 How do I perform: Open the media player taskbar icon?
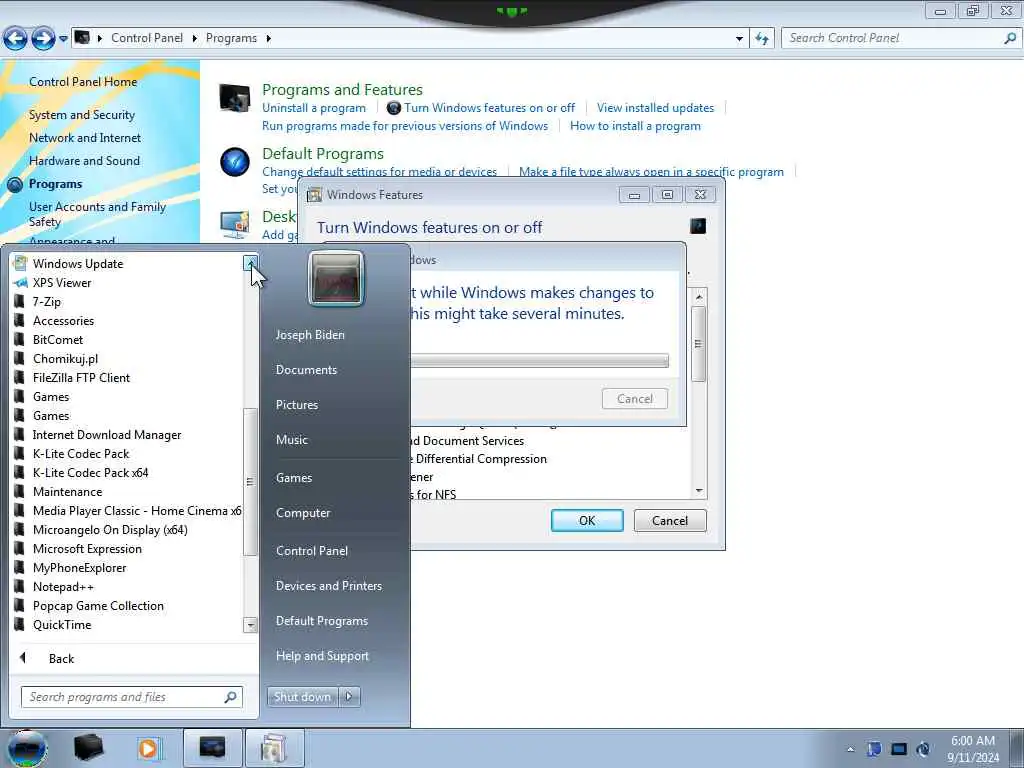coord(149,748)
